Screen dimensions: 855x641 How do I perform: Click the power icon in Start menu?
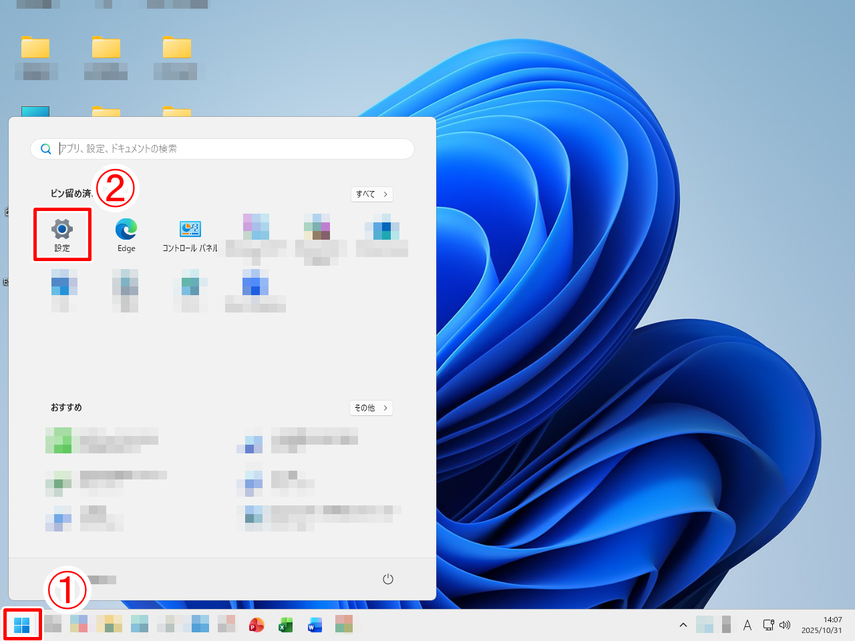coord(388,580)
